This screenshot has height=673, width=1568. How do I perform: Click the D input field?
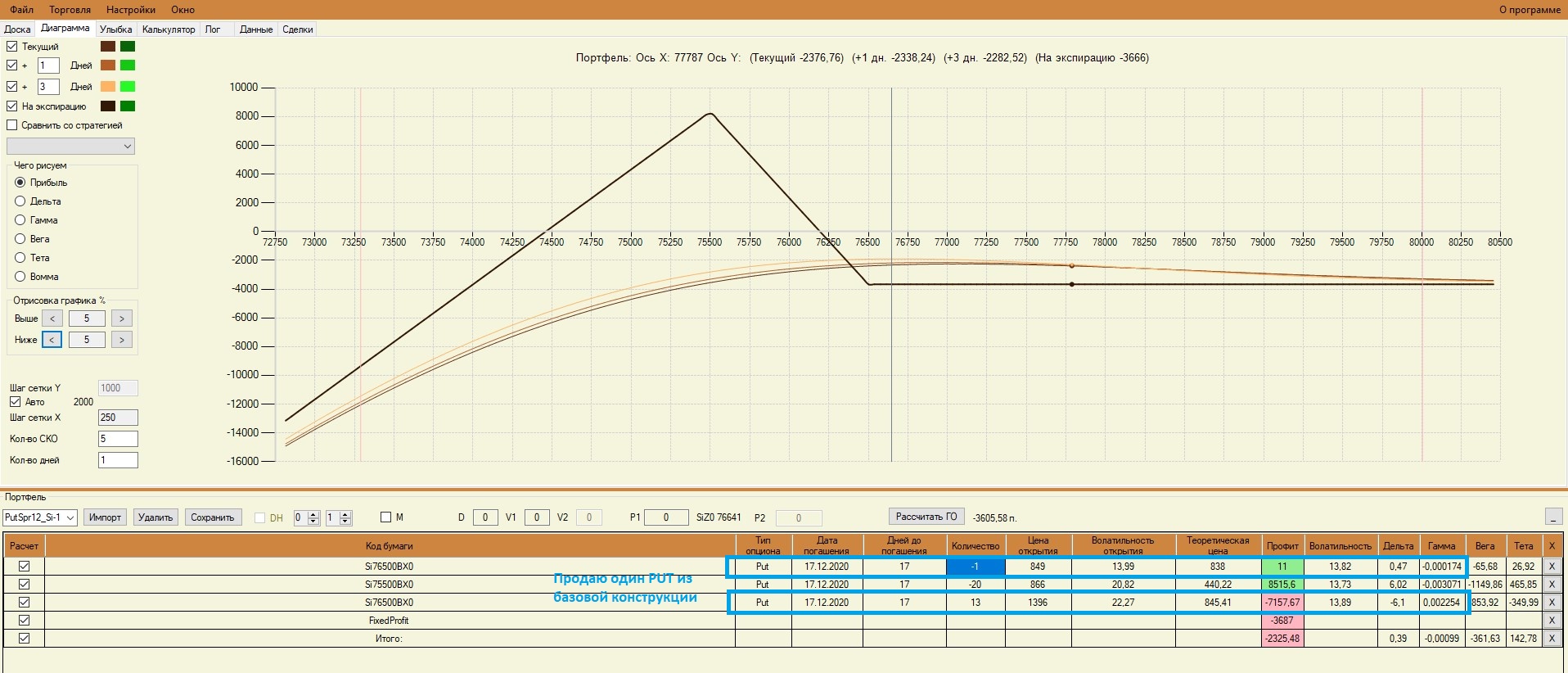click(485, 517)
